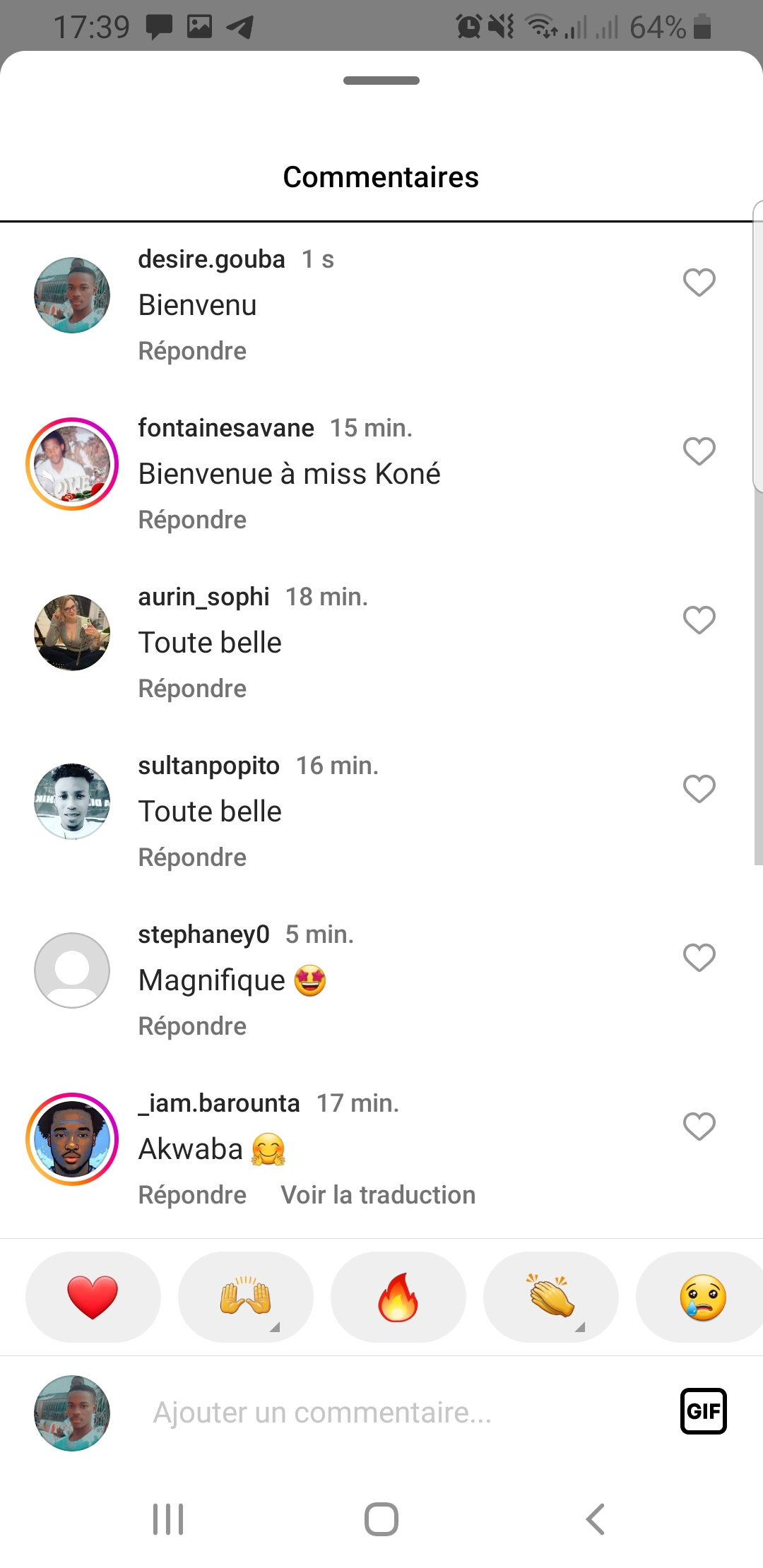Open _iam.barounta's profile picture story
The width and height of the screenshot is (763, 1568).
(x=72, y=1139)
